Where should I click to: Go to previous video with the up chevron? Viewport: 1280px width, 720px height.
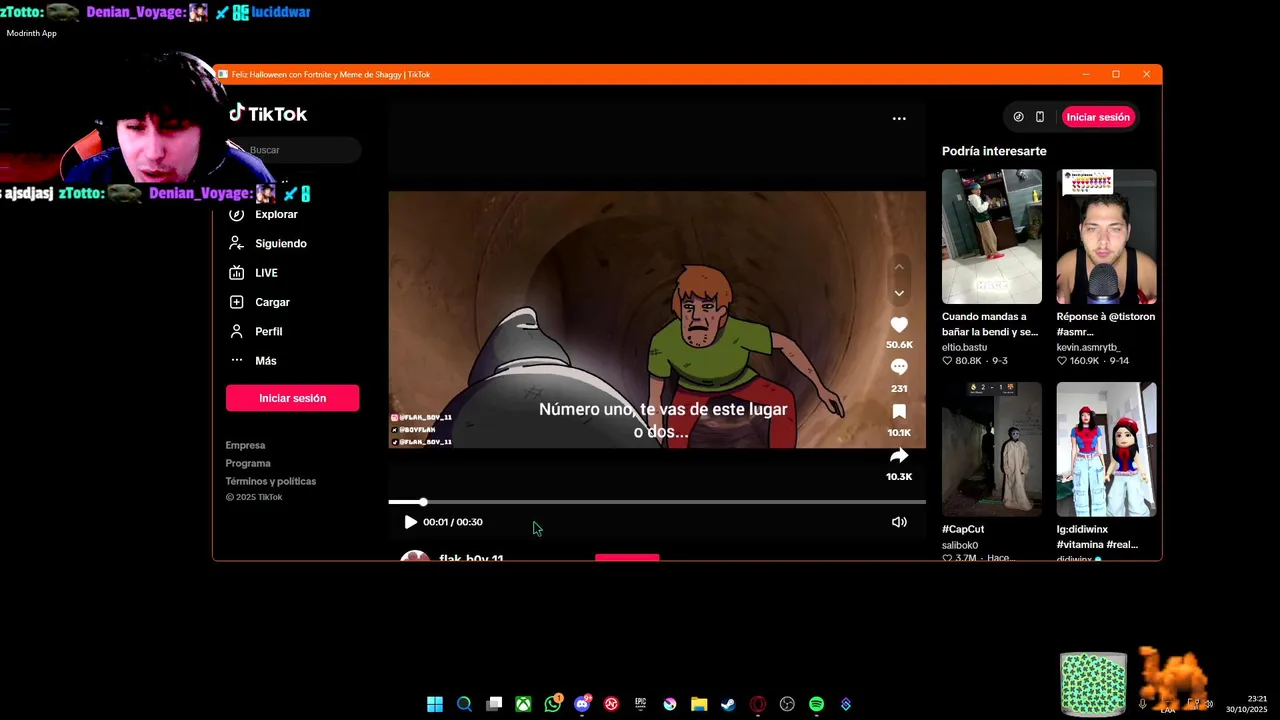(899, 267)
